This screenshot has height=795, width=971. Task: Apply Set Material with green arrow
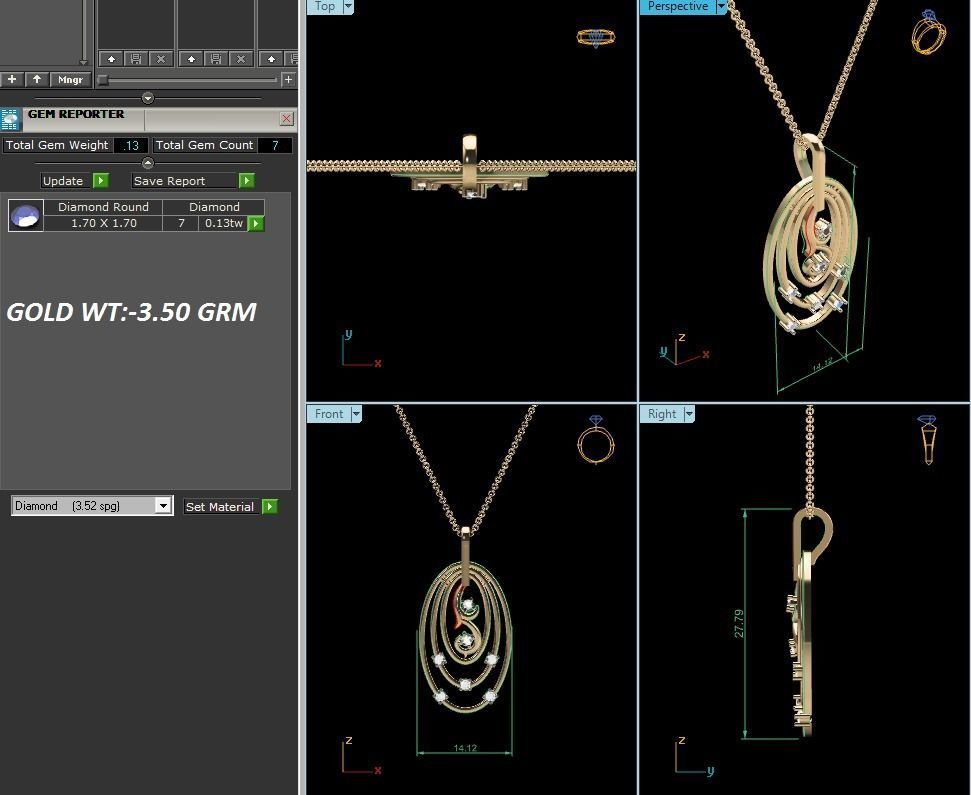pos(269,506)
